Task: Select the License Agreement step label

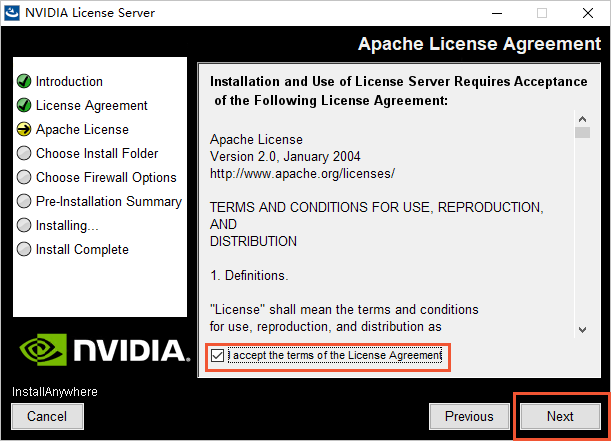Action: tap(92, 106)
